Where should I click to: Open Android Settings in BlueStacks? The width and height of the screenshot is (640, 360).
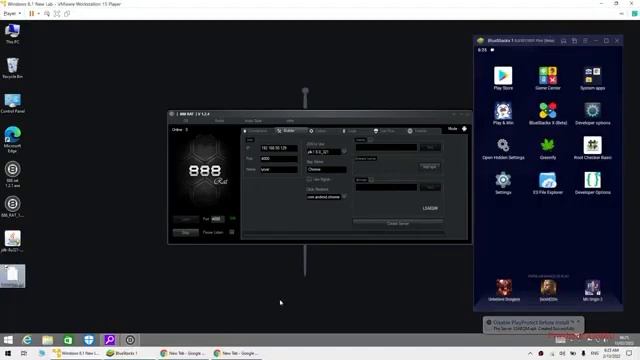coord(503,182)
